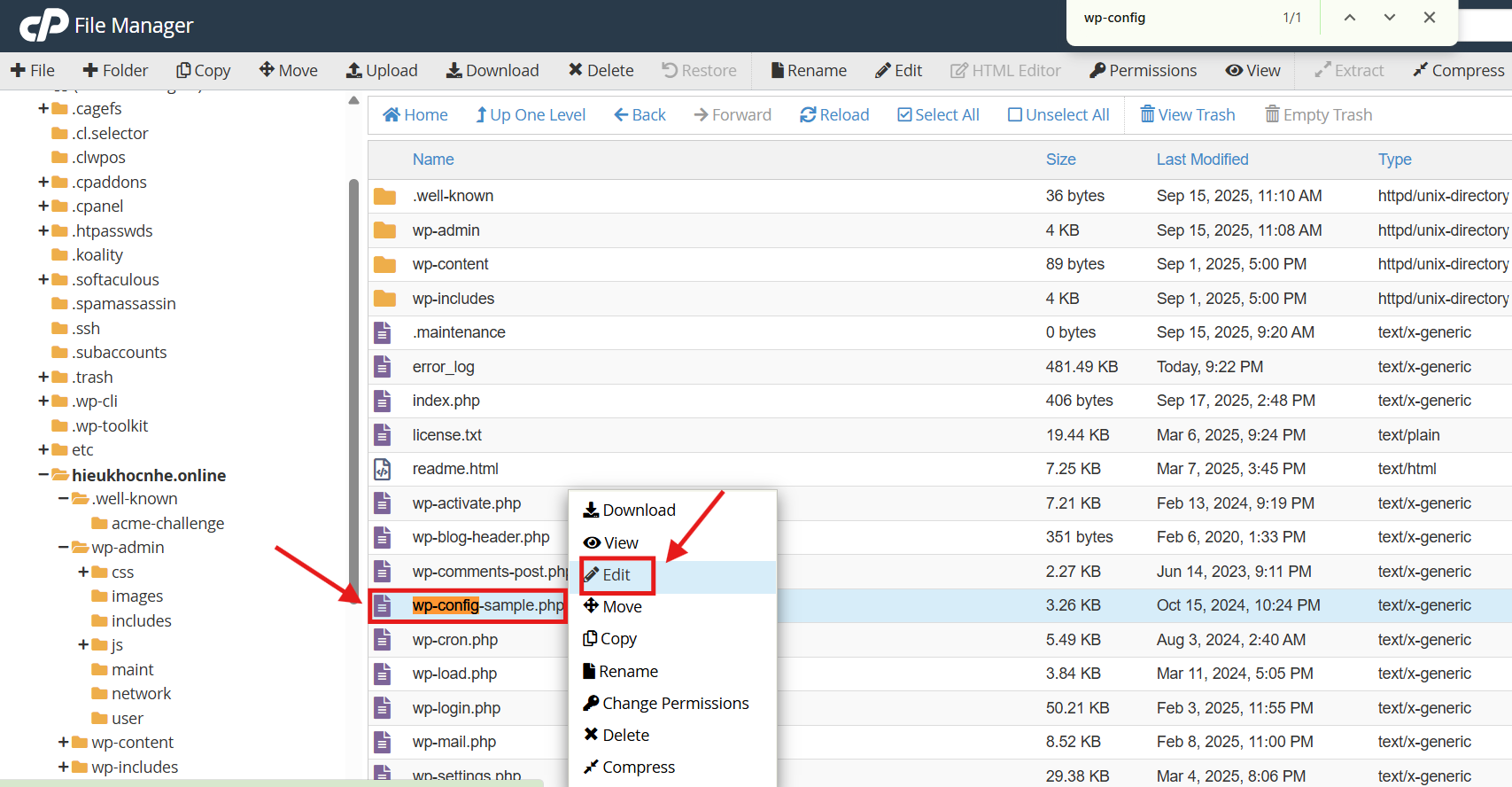Click the Reload icon in navigation bar
Screen dimensions: 1512x787
[808, 114]
